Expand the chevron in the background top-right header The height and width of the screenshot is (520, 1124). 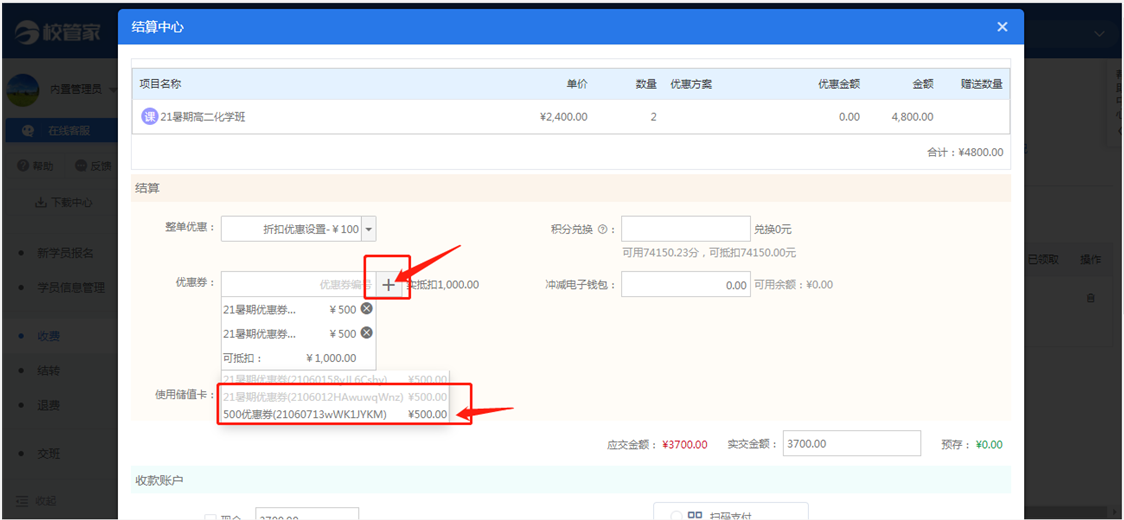tap(1099, 34)
